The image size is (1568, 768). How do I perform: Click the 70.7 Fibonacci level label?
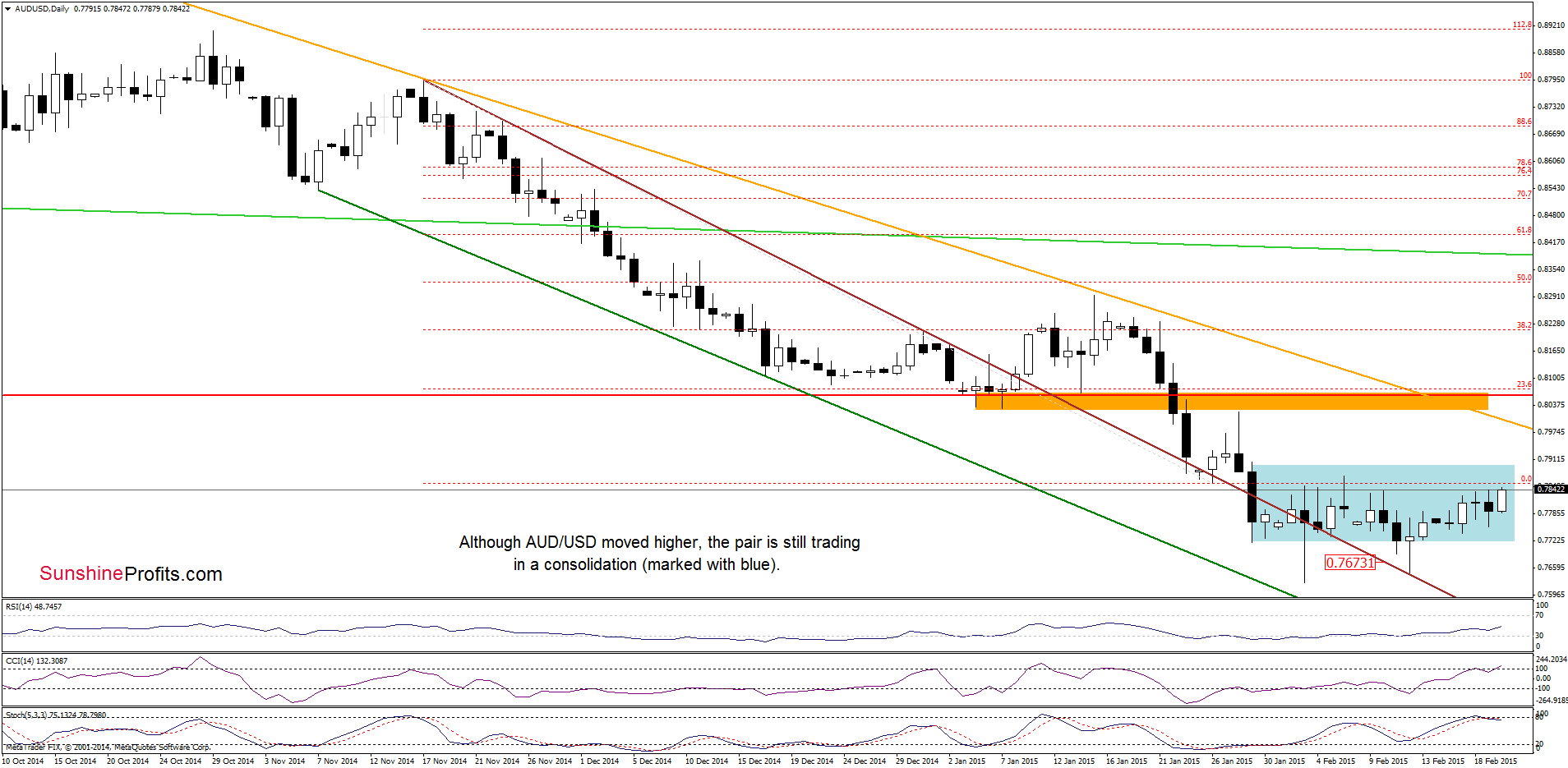click(1524, 194)
